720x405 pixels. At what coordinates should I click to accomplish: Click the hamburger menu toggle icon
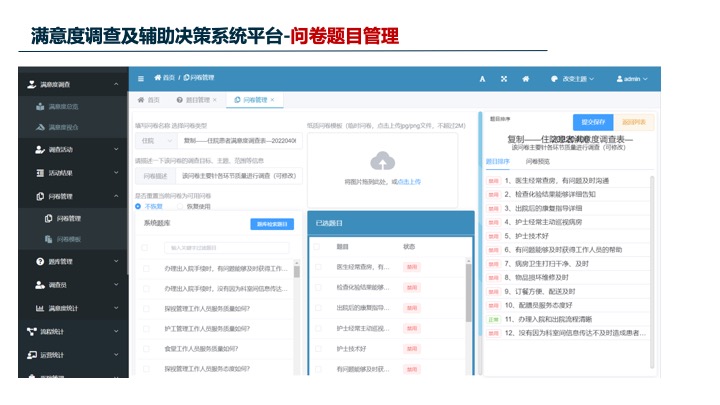pos(141,78)
